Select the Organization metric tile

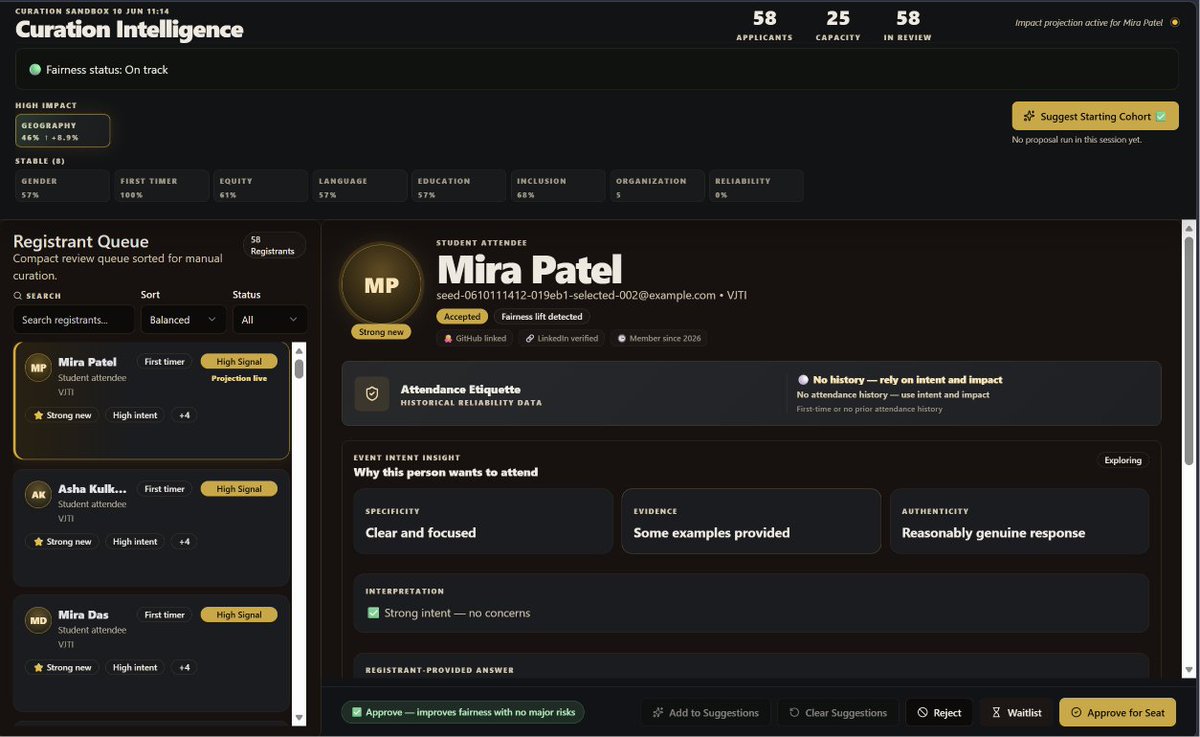point(657,187)
